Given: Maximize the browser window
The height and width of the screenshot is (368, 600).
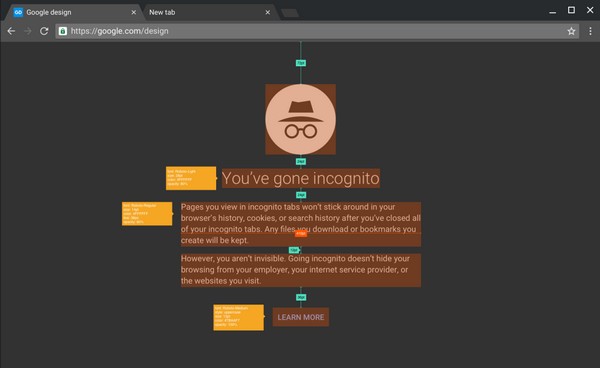Looking at the screenshot, I should pos(571,10).
